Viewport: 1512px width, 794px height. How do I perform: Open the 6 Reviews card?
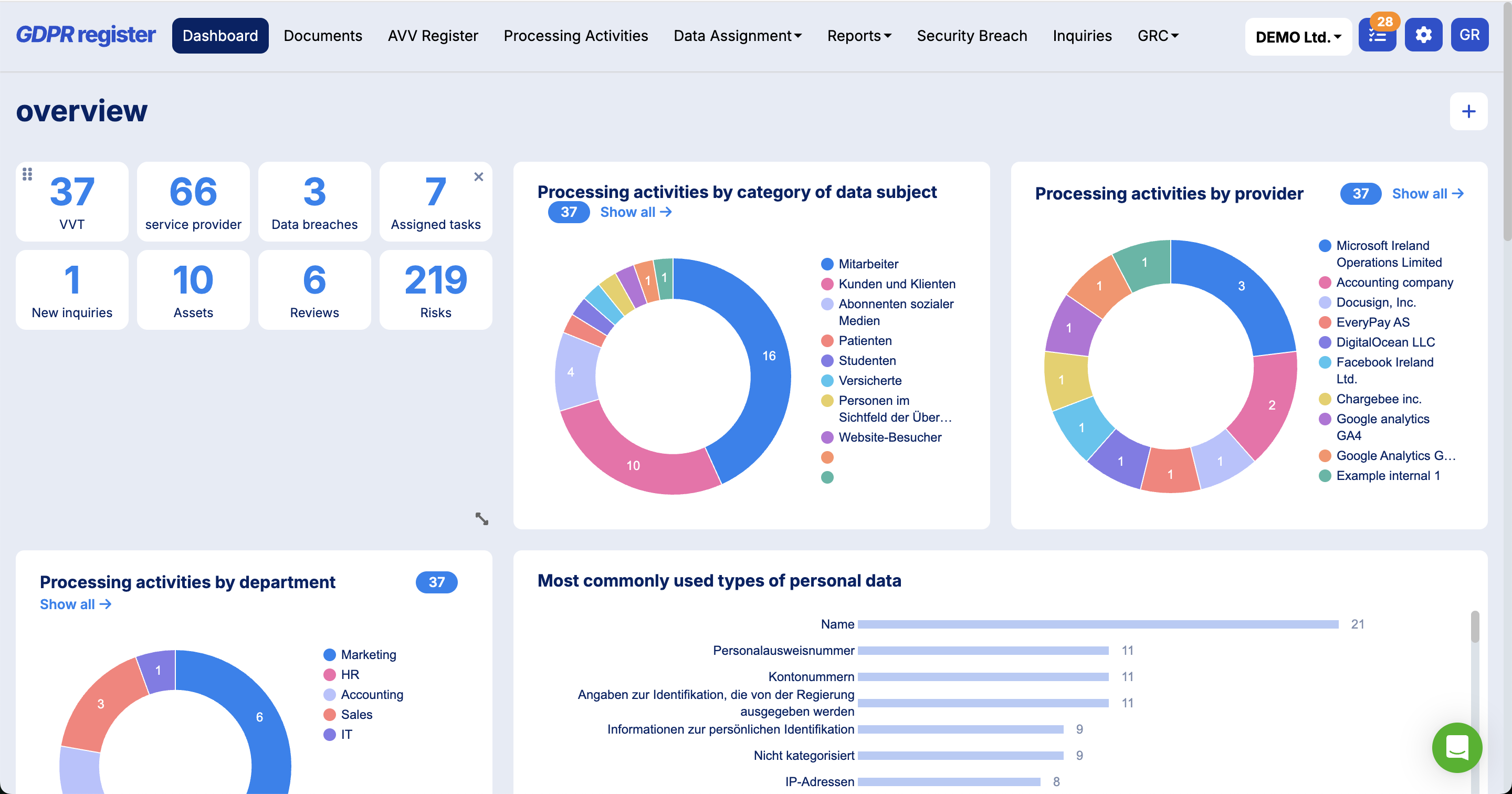[x=314, y=289]
